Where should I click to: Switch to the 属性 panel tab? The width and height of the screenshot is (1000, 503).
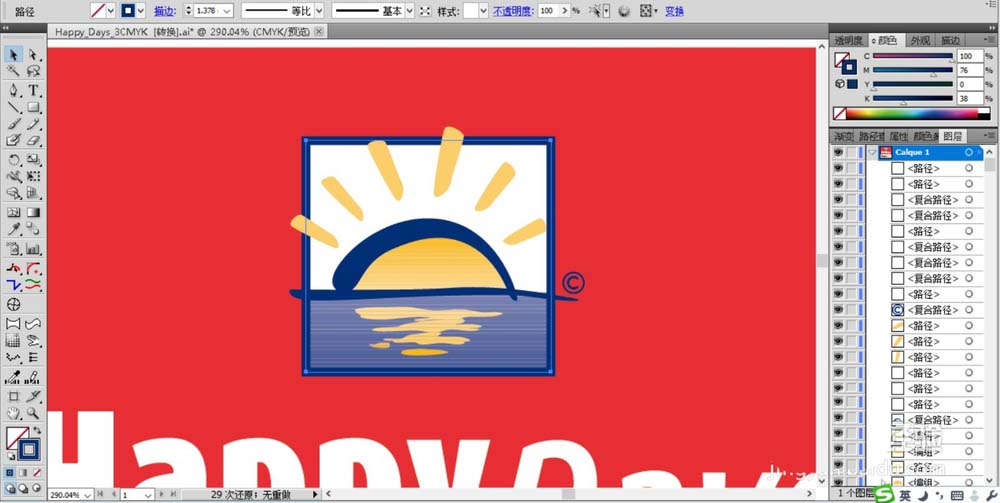[x=898, y=136]
